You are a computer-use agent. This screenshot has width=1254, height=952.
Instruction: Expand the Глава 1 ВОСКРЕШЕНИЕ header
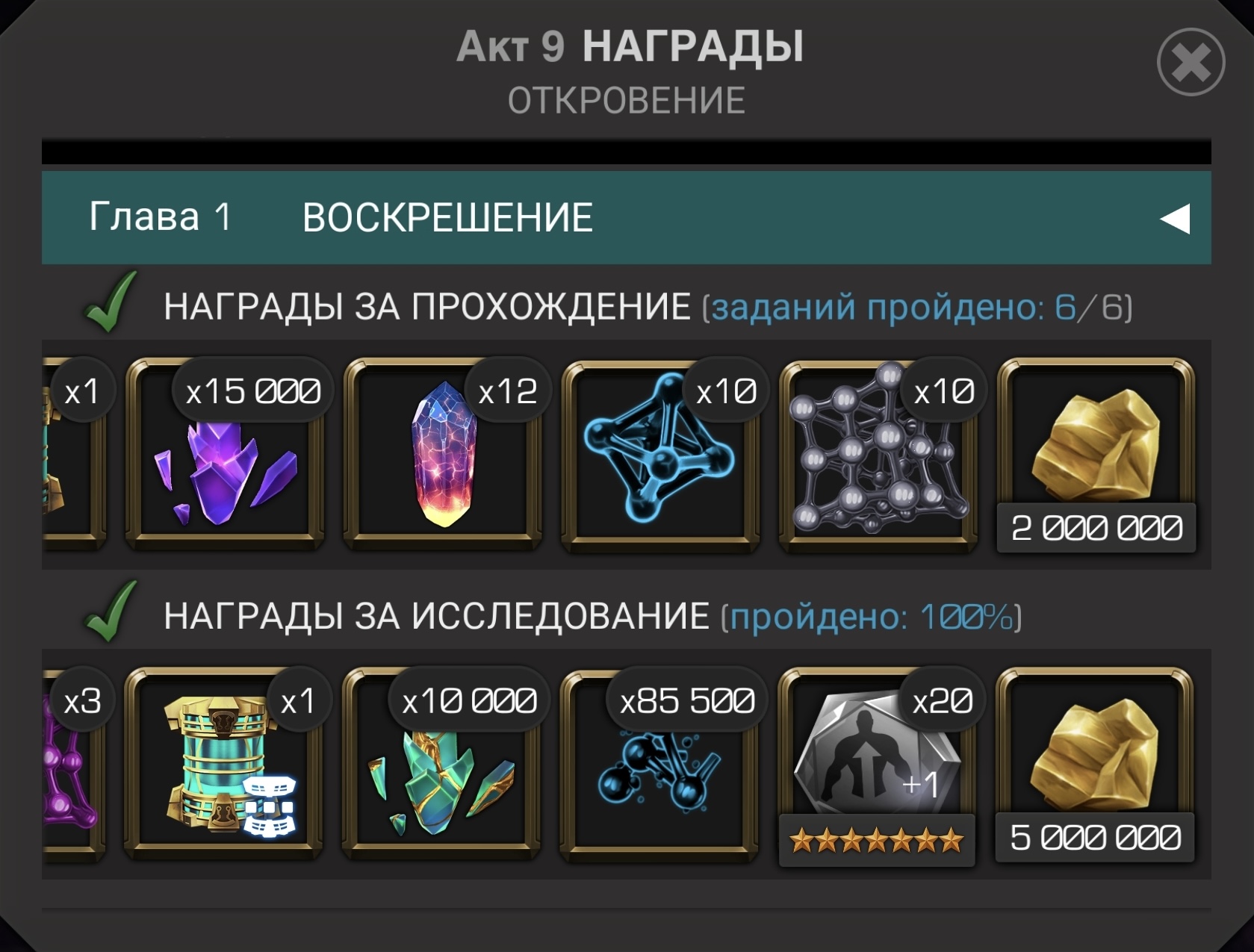(x=627, y=217)
